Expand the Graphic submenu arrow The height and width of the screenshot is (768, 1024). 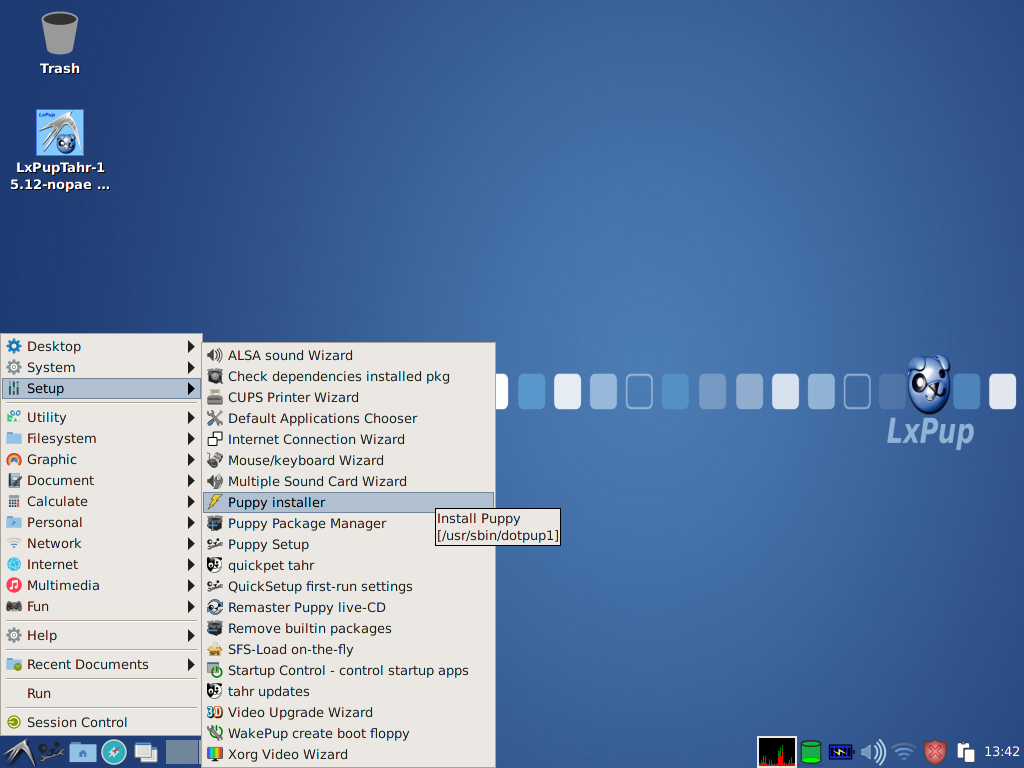pos(191,459)
